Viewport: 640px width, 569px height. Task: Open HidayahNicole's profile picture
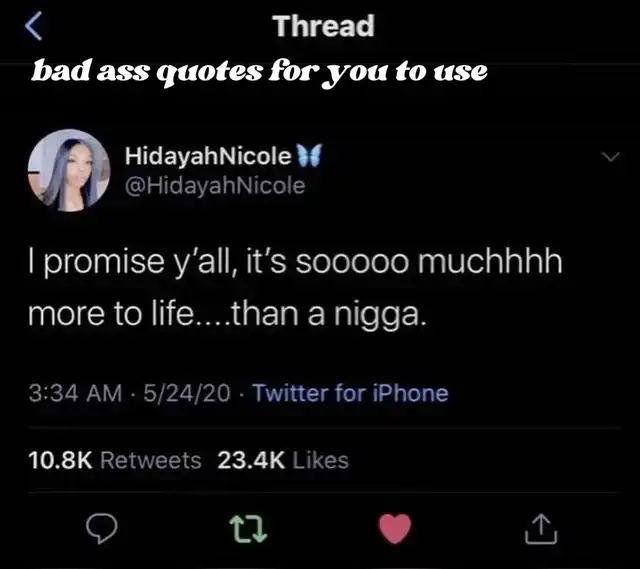(69, 170)
